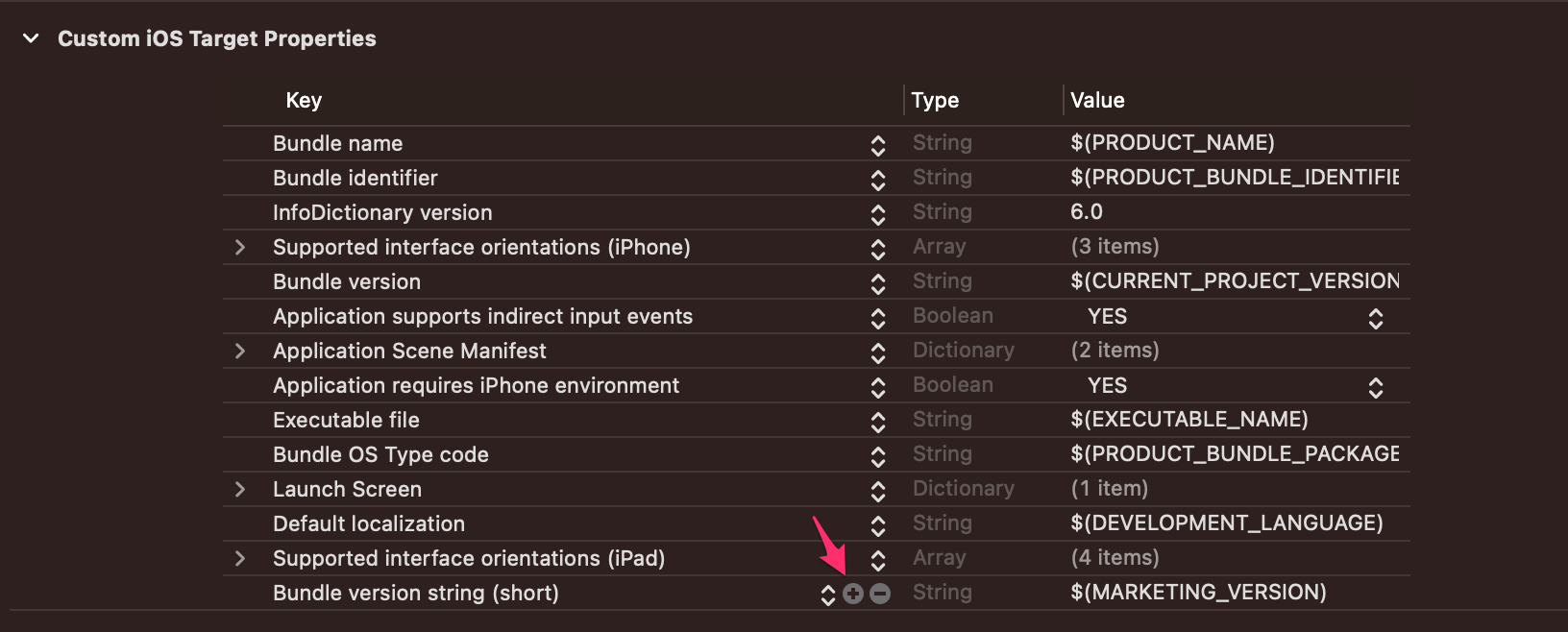Screen dimensions: 1568x632
Task: Select the $(MARKETING_VERSION) value field
Action: point(1198,593)
